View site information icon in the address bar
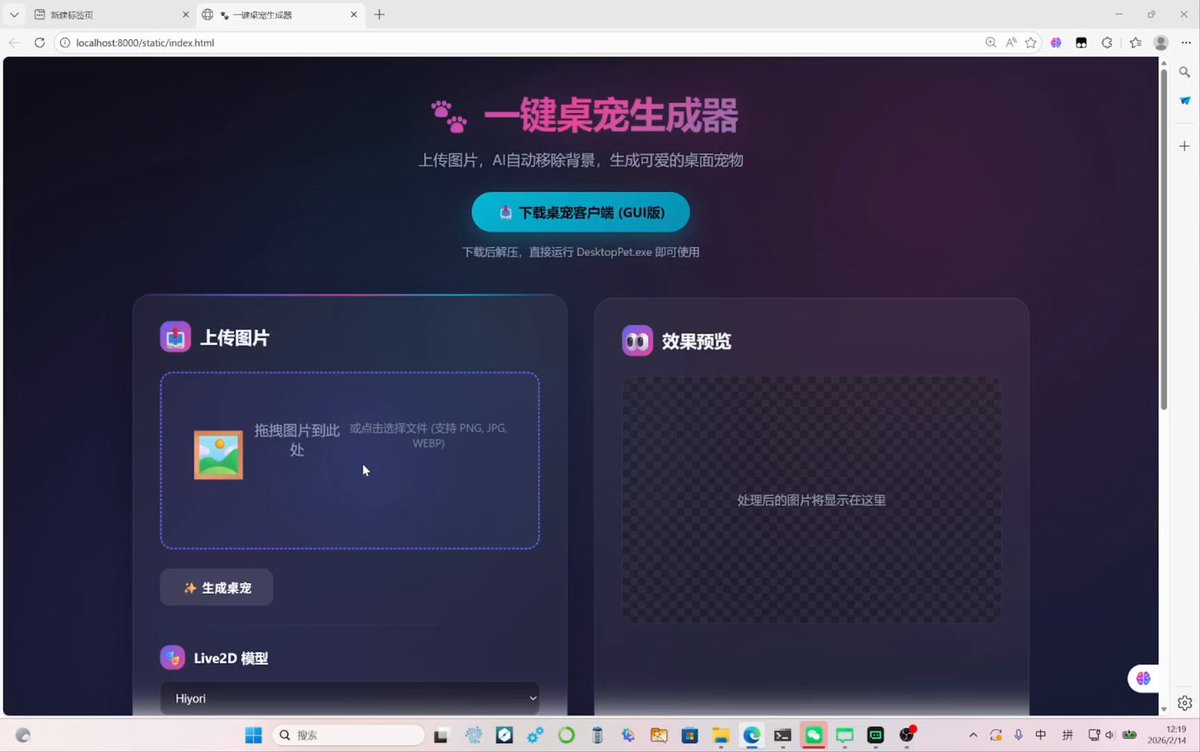1200x752 pixels. 65,43
